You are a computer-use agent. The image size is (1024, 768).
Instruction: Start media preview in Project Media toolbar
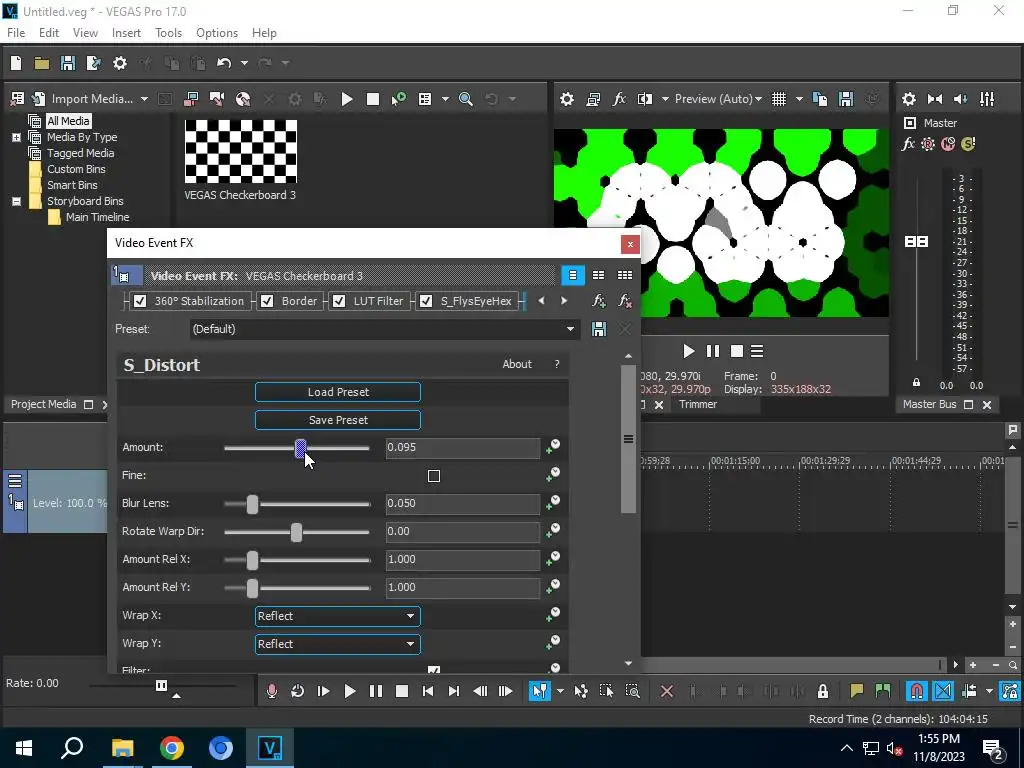tap(347, 99)
